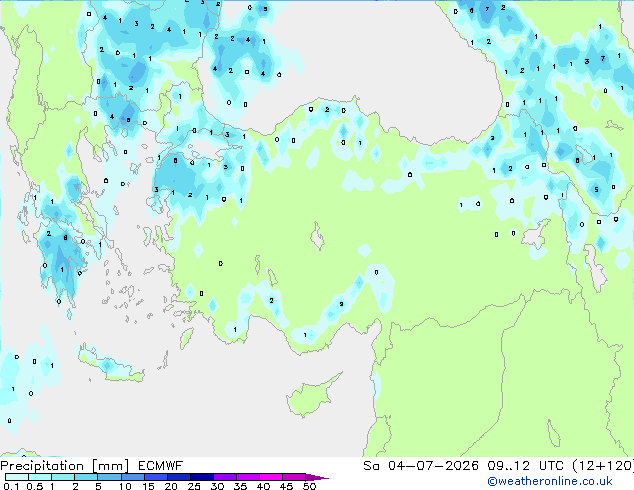Click the 1–2 mm legend swatch

pos(63,477)
